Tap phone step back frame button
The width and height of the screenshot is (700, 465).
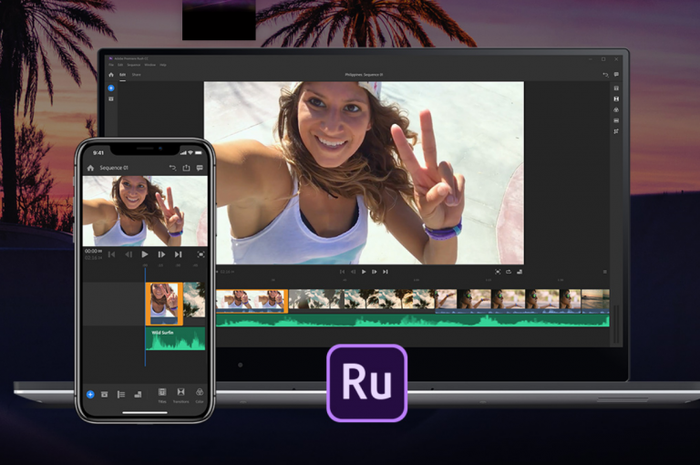point(129,254)
